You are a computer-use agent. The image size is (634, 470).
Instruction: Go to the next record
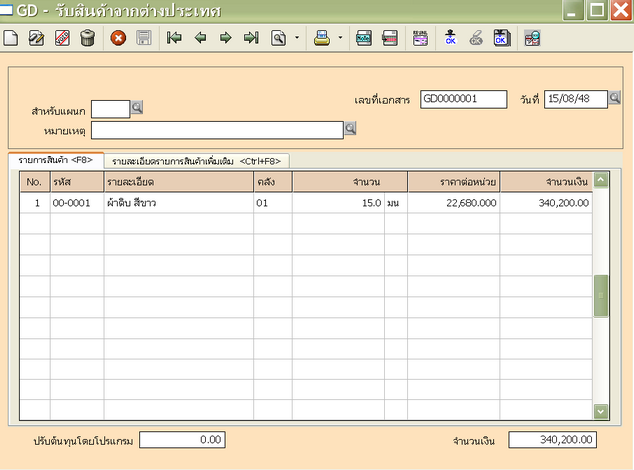tap(225, 39)
